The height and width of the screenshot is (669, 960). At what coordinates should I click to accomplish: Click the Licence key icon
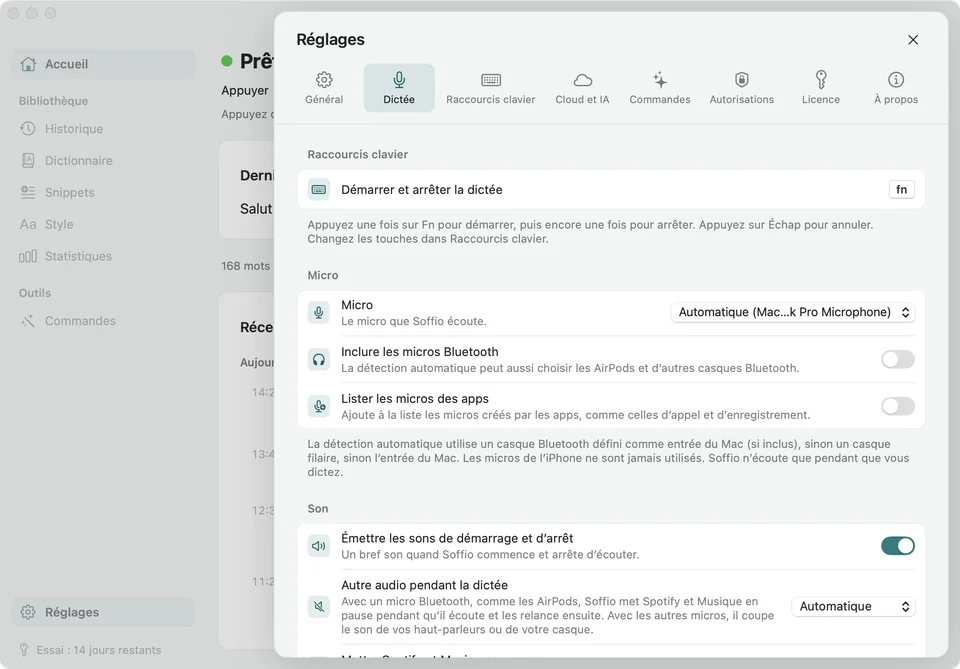(x=821, y=80)
